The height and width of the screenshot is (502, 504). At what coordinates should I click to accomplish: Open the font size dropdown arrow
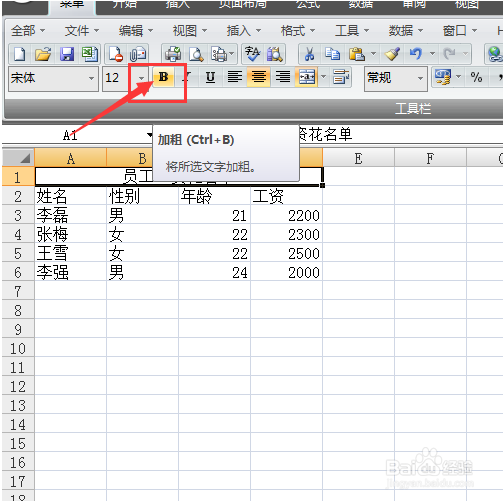click(x=141, y=78)
